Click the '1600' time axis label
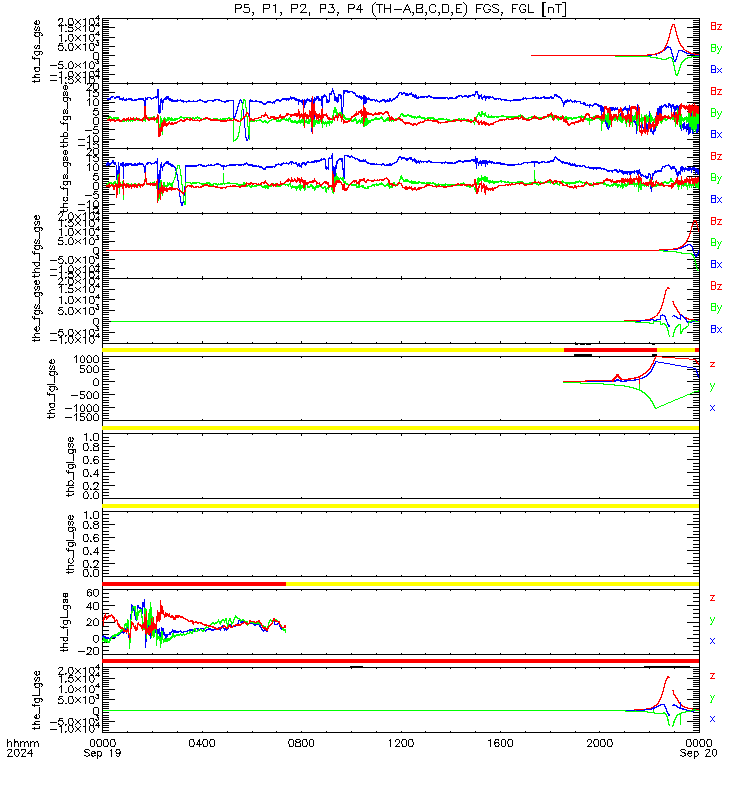The height and width of the screenshot is (800, 750). 500,743
